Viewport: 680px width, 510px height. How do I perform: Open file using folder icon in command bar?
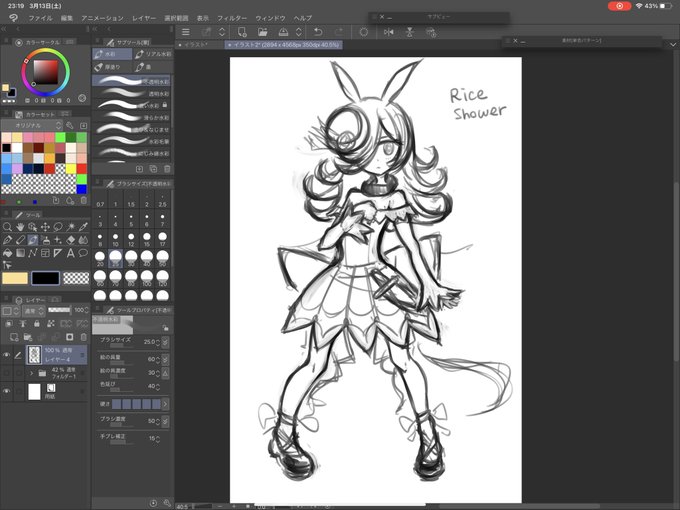pos(262,32)
